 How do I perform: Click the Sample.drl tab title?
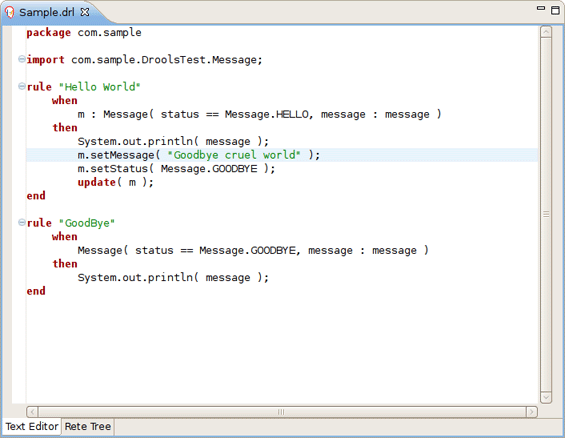click(x=46, y=12)
